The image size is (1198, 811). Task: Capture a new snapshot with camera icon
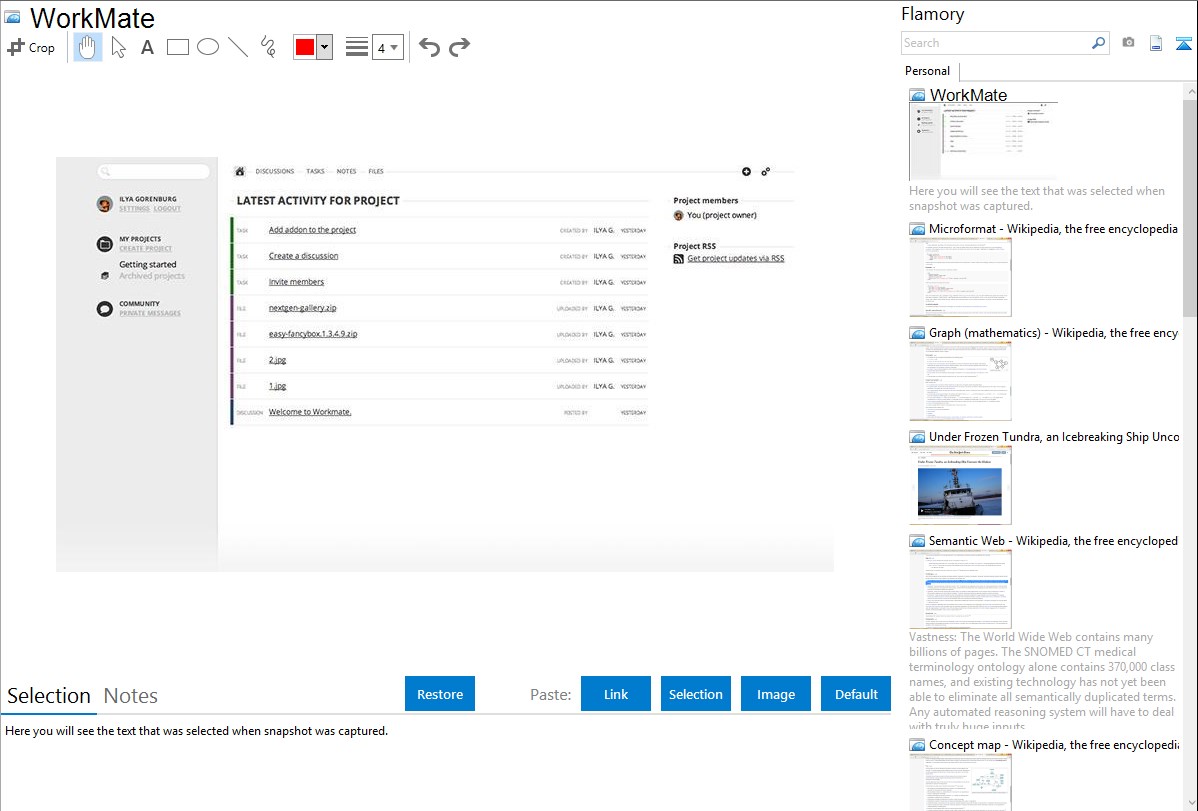(1128, 43)
